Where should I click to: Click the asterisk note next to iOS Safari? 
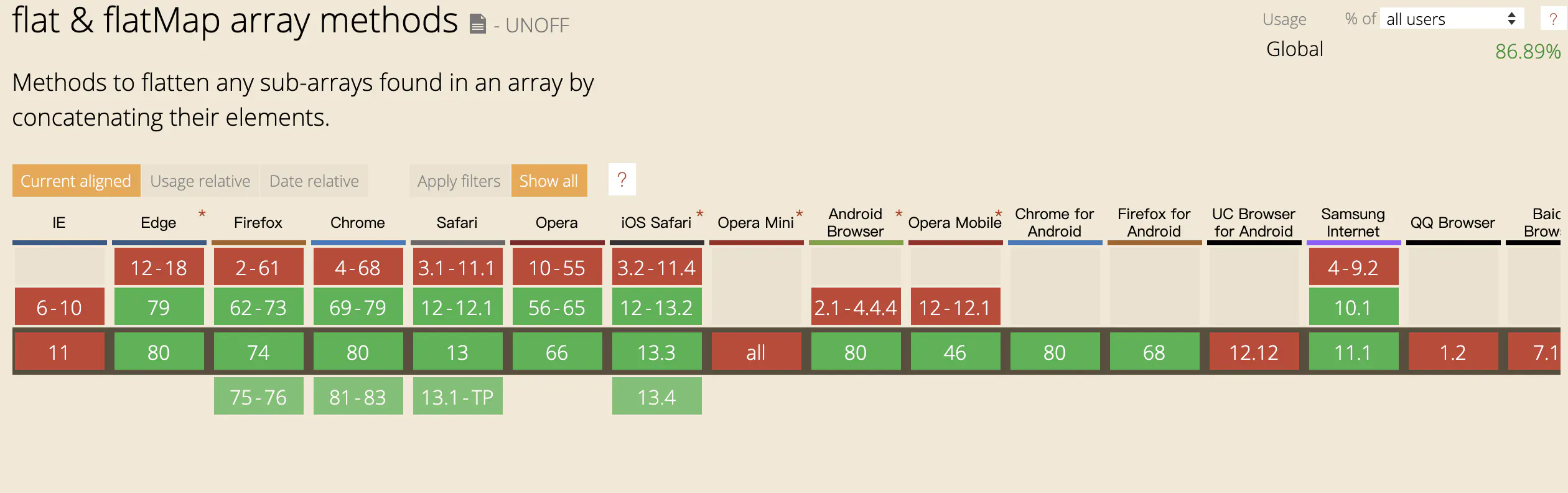coord(699,215)
